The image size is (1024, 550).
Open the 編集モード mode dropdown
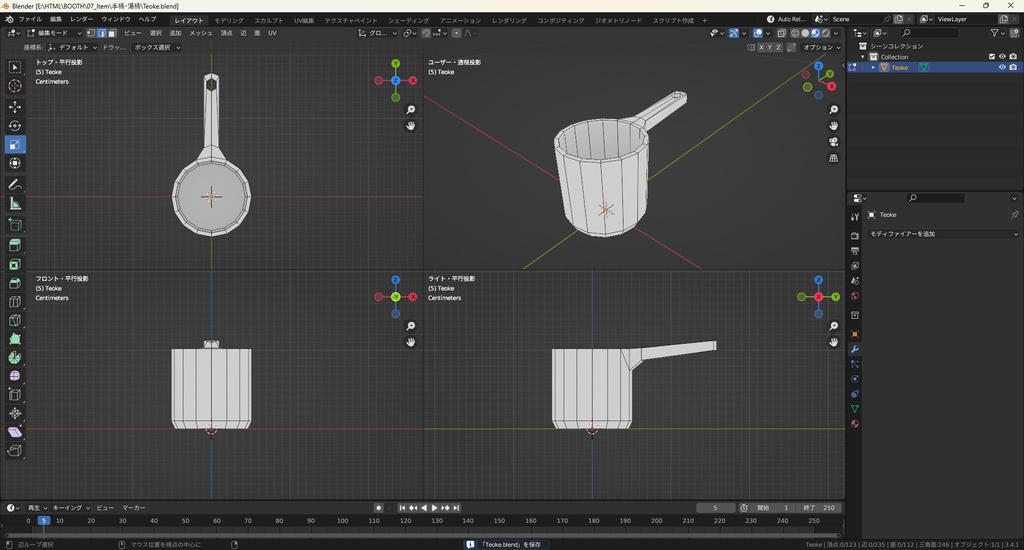coord(52,33)
